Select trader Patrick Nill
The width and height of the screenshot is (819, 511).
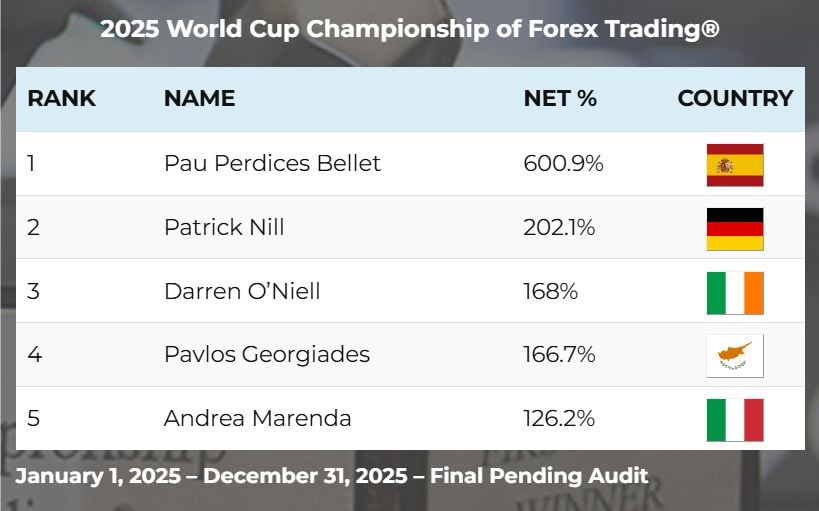point(224,227)
